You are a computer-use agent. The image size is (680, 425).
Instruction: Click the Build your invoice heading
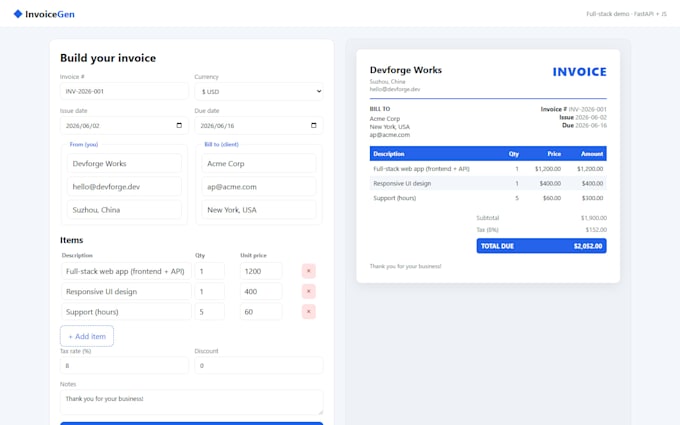tap(108, 58)
